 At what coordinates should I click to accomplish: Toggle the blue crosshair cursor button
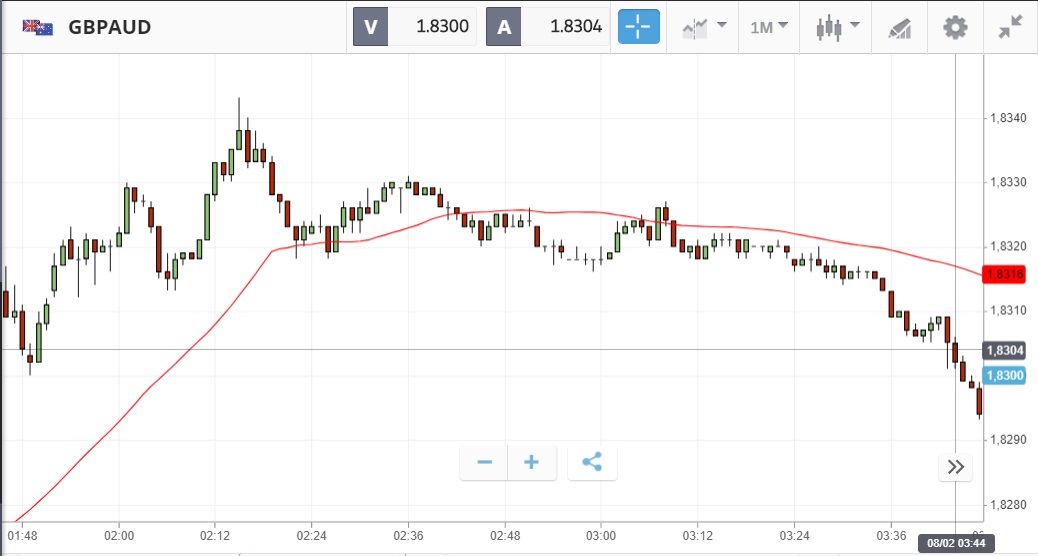click(x=639, y=27)
